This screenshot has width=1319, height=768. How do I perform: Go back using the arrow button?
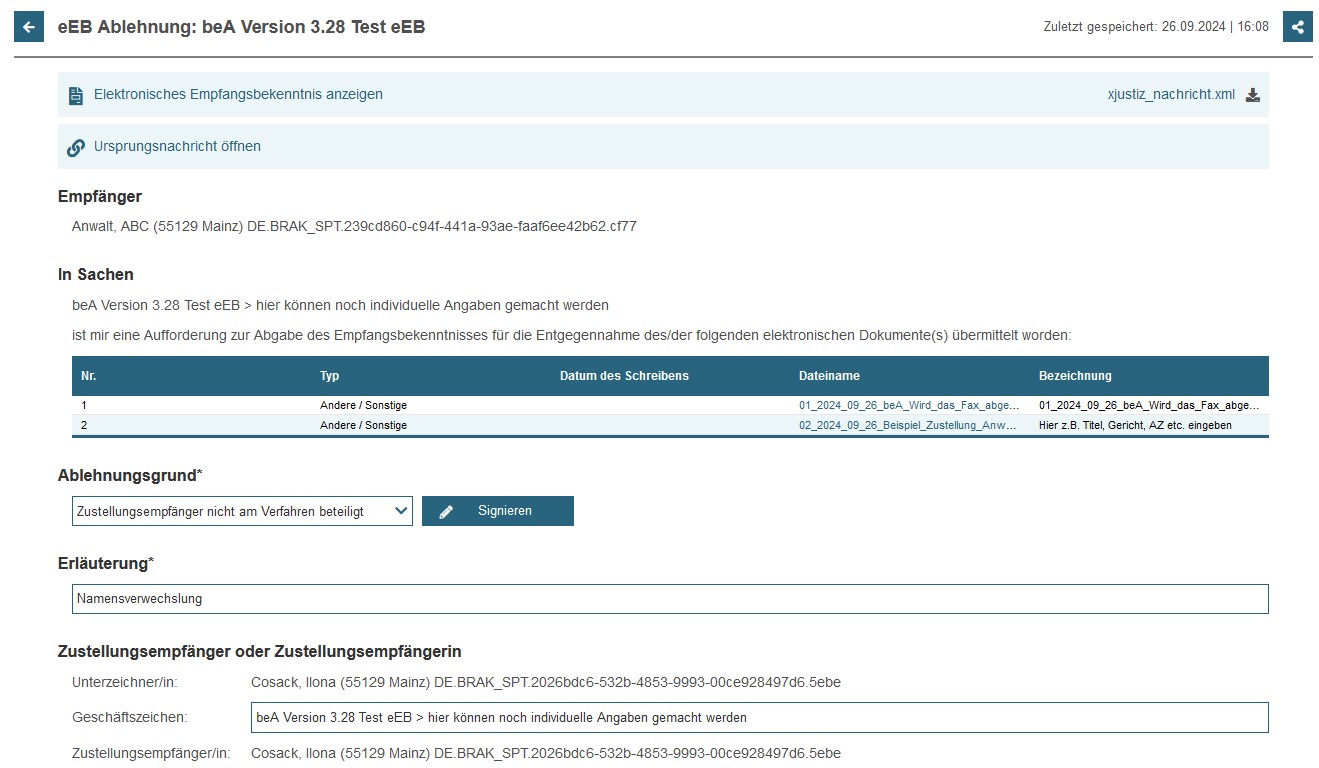[x=29, y=27]
